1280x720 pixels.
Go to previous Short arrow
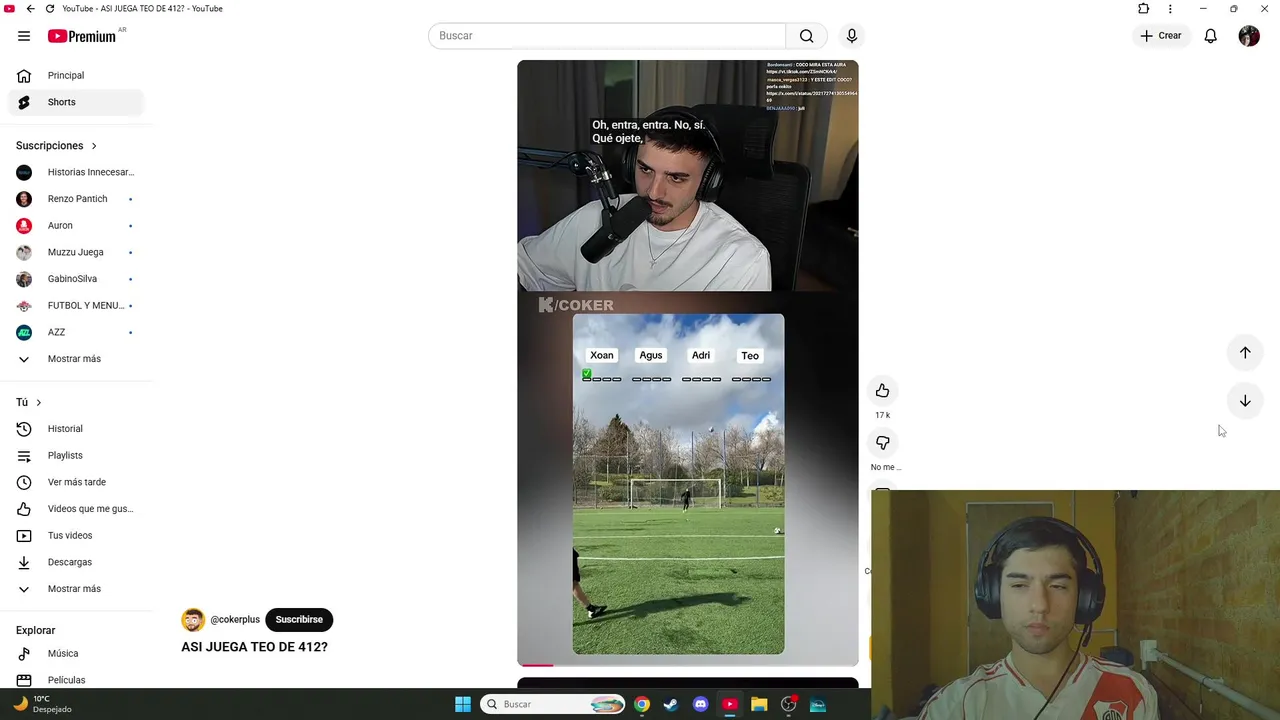1245,352
